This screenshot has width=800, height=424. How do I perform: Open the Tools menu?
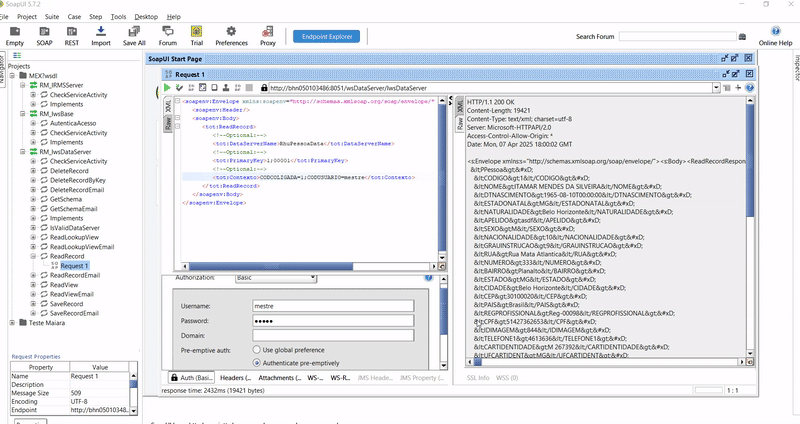tap(118, 16)
